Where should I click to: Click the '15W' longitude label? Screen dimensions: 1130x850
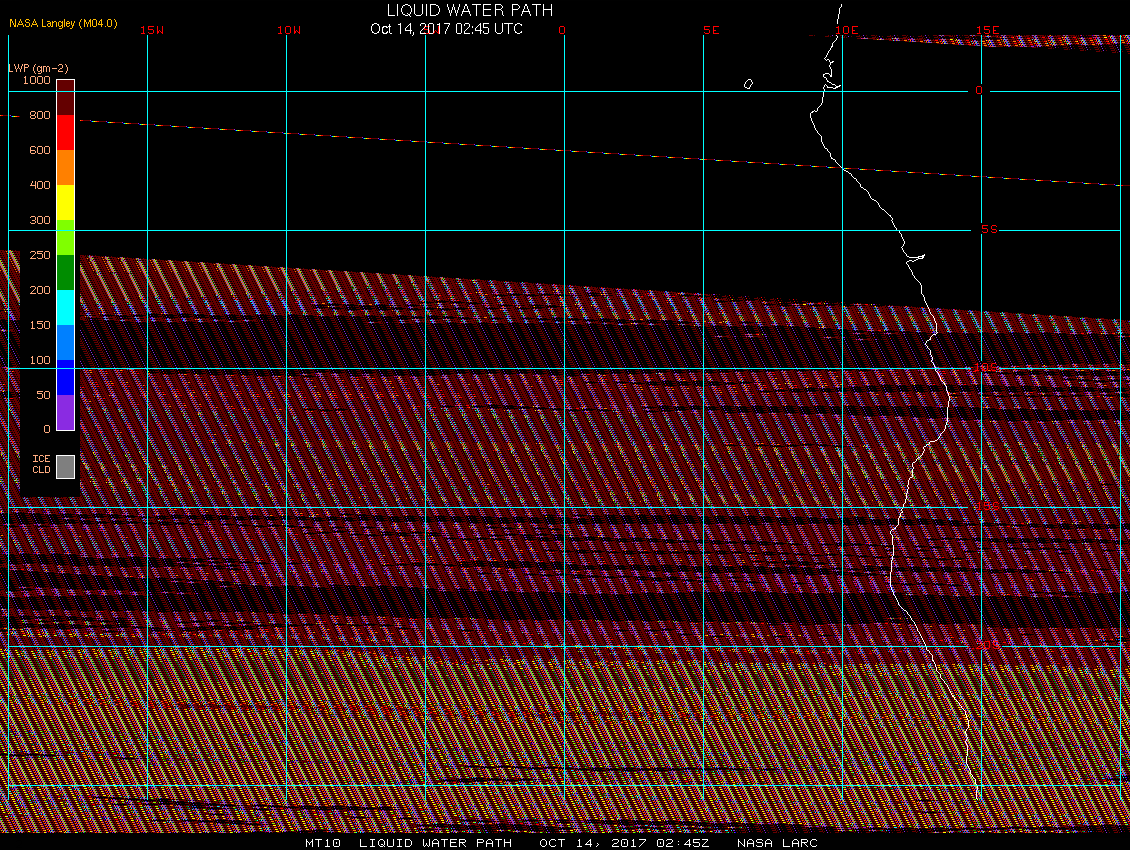152,30
